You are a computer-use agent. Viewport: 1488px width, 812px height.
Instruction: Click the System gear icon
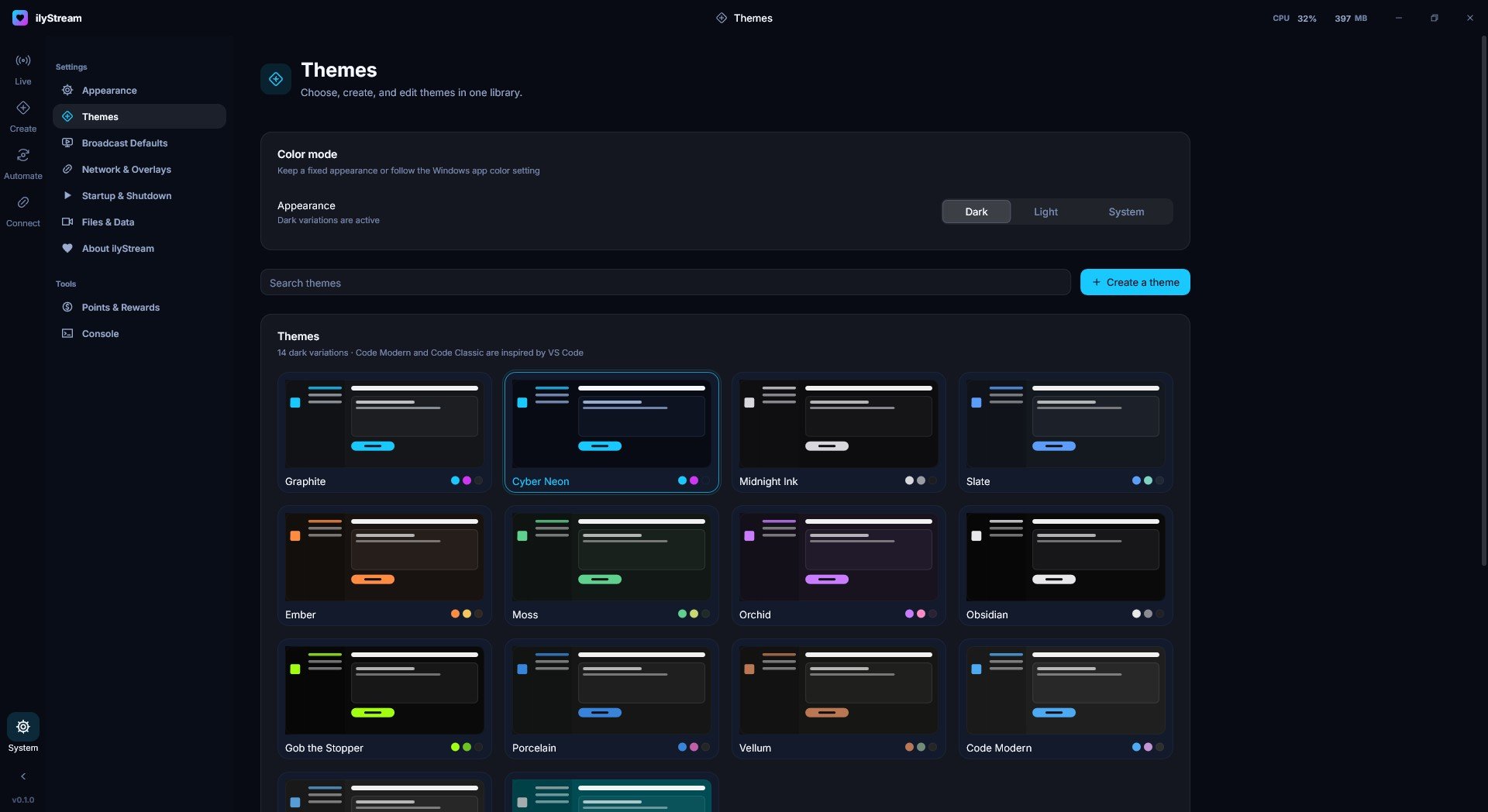(23, 727)
